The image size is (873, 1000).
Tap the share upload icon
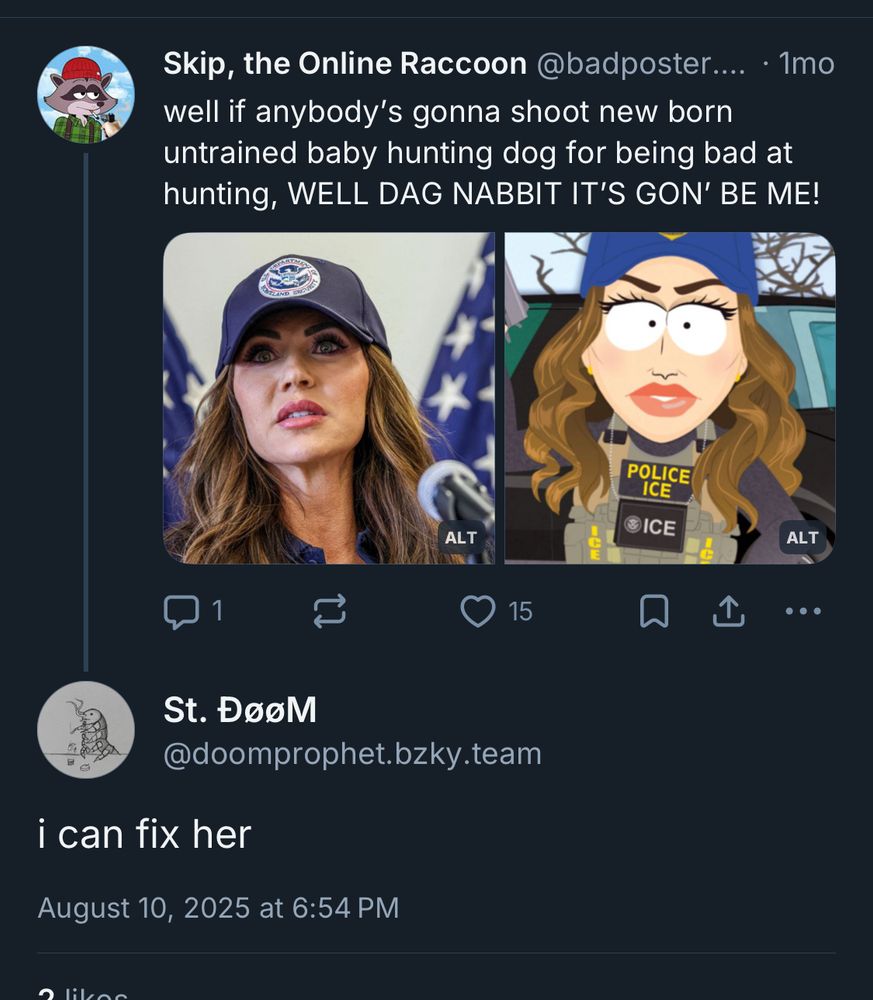728,611
